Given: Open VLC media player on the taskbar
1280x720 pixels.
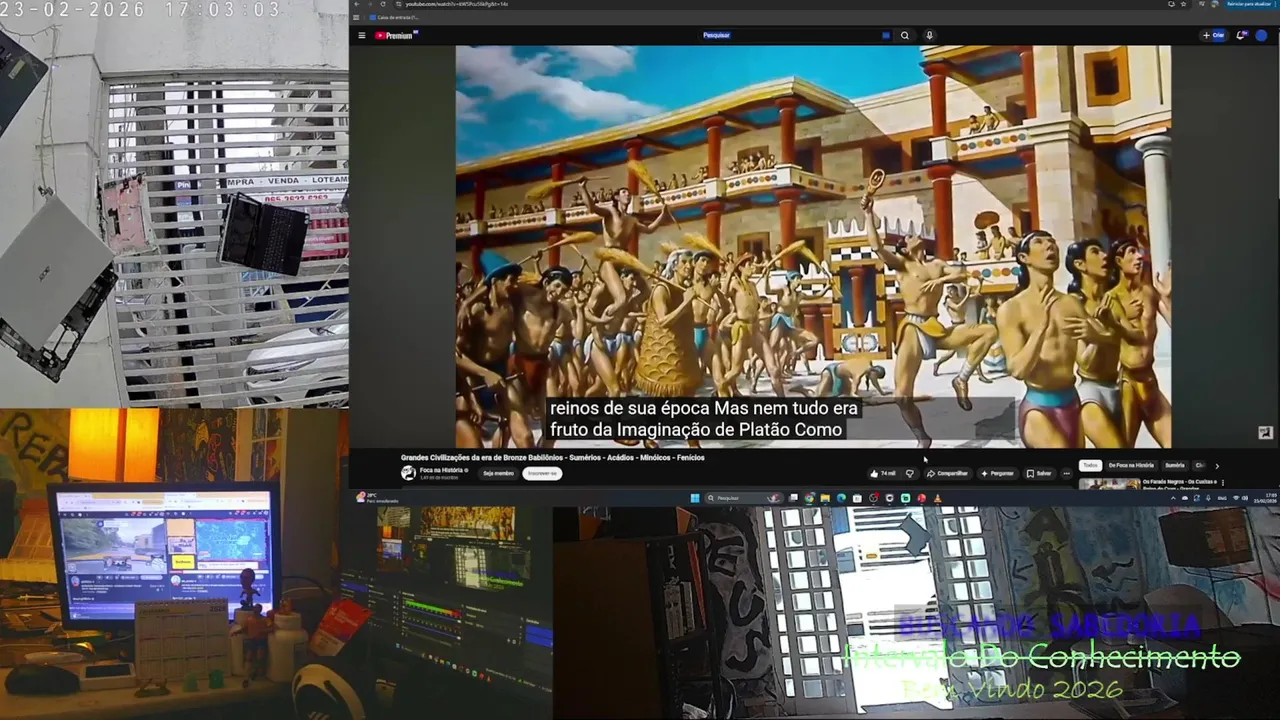Looking at the screenshot, I should pyautogui.click(x=937, y=498).
